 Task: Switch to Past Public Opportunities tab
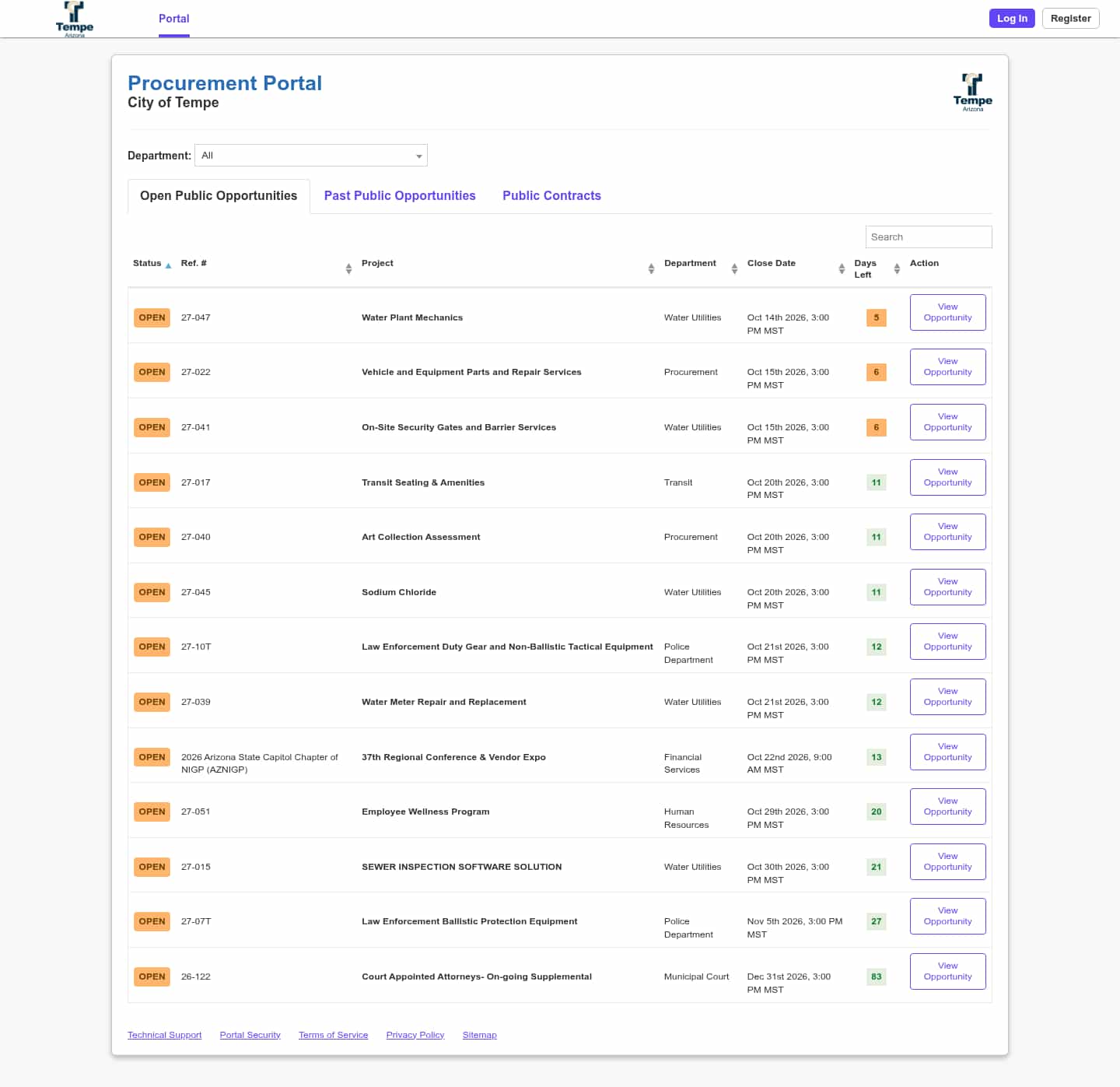(x=400, y=196)
